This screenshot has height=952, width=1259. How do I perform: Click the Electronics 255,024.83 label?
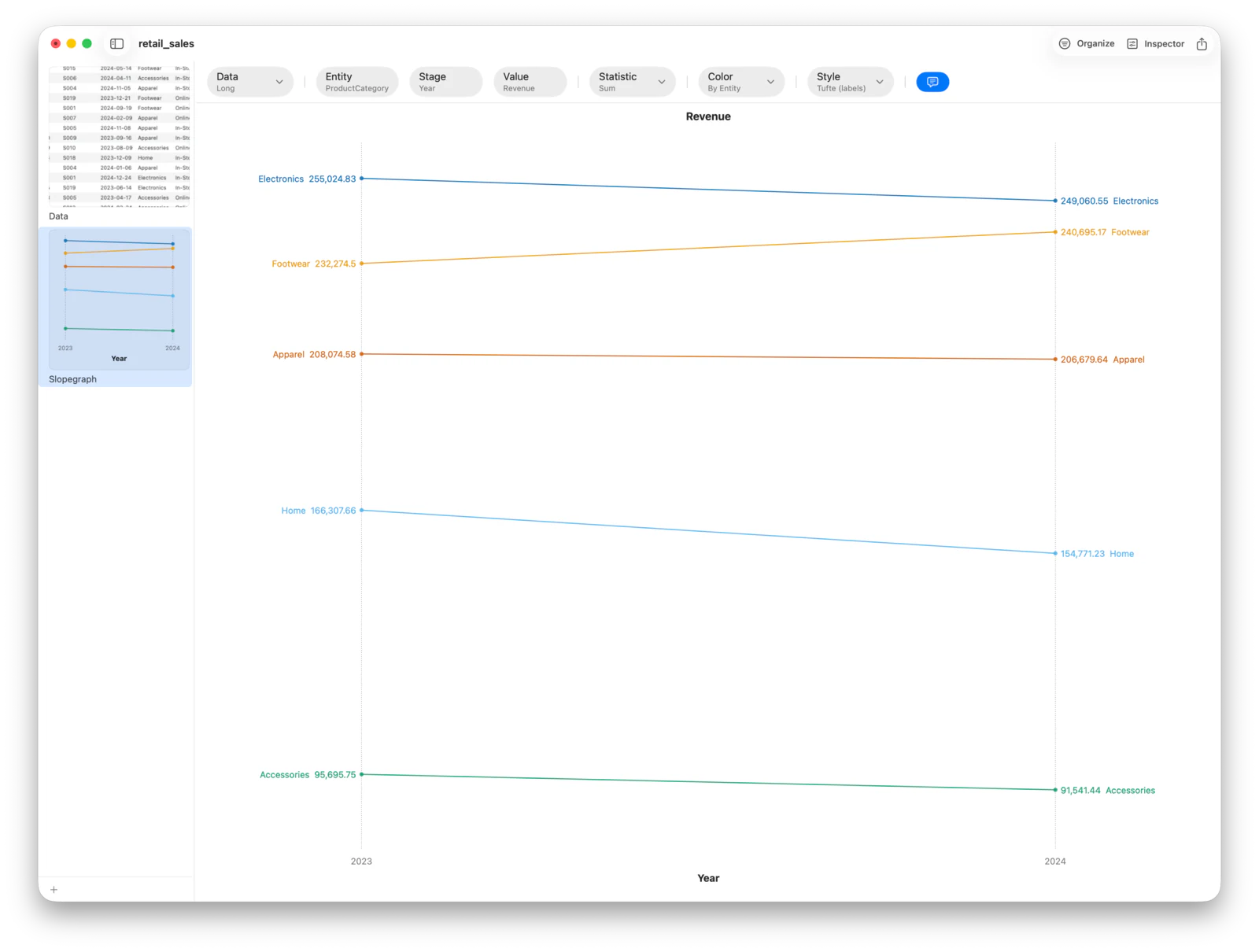(x=307, y=179)
